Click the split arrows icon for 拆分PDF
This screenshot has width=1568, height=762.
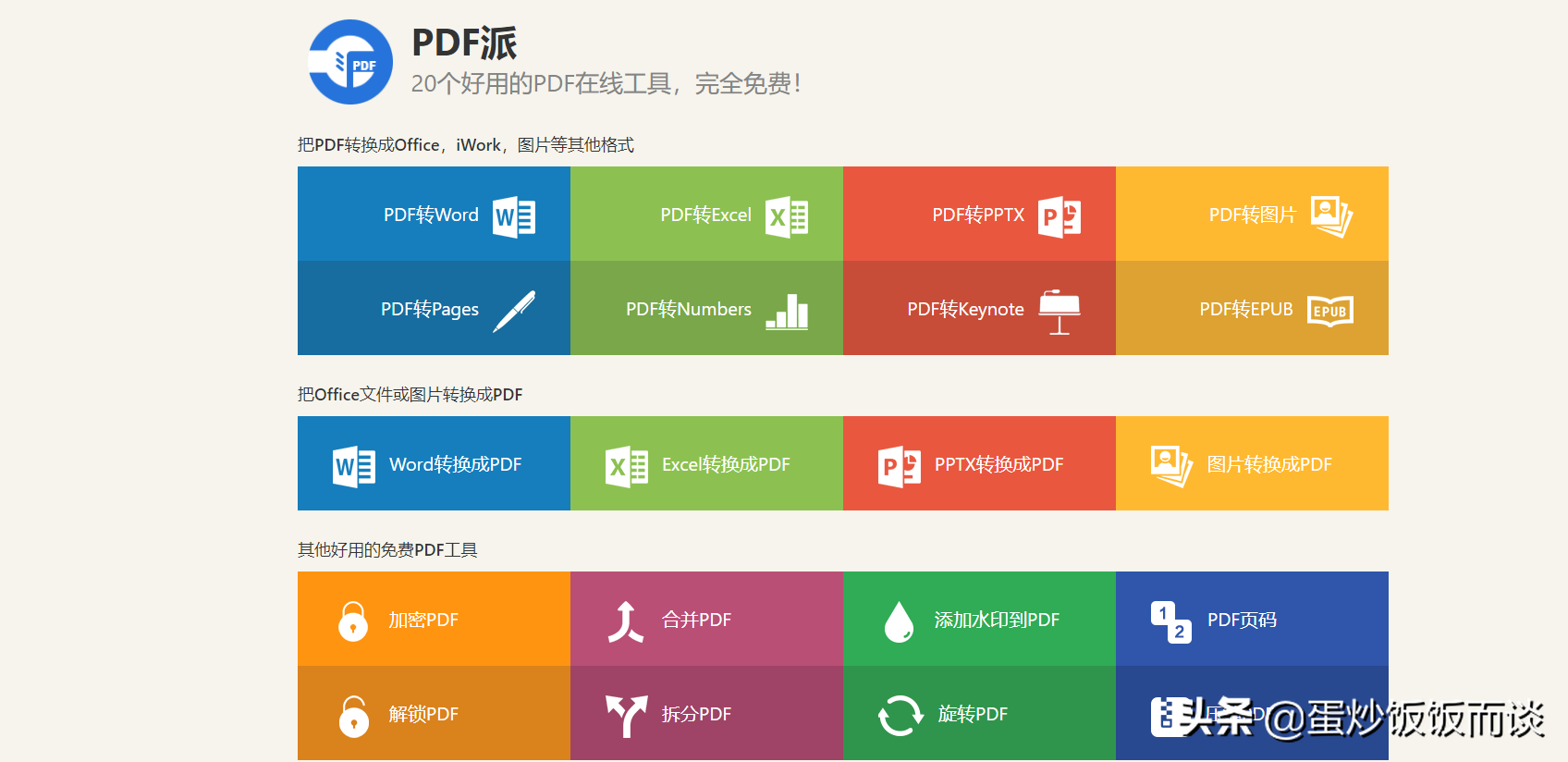click(x=626, y=716)
